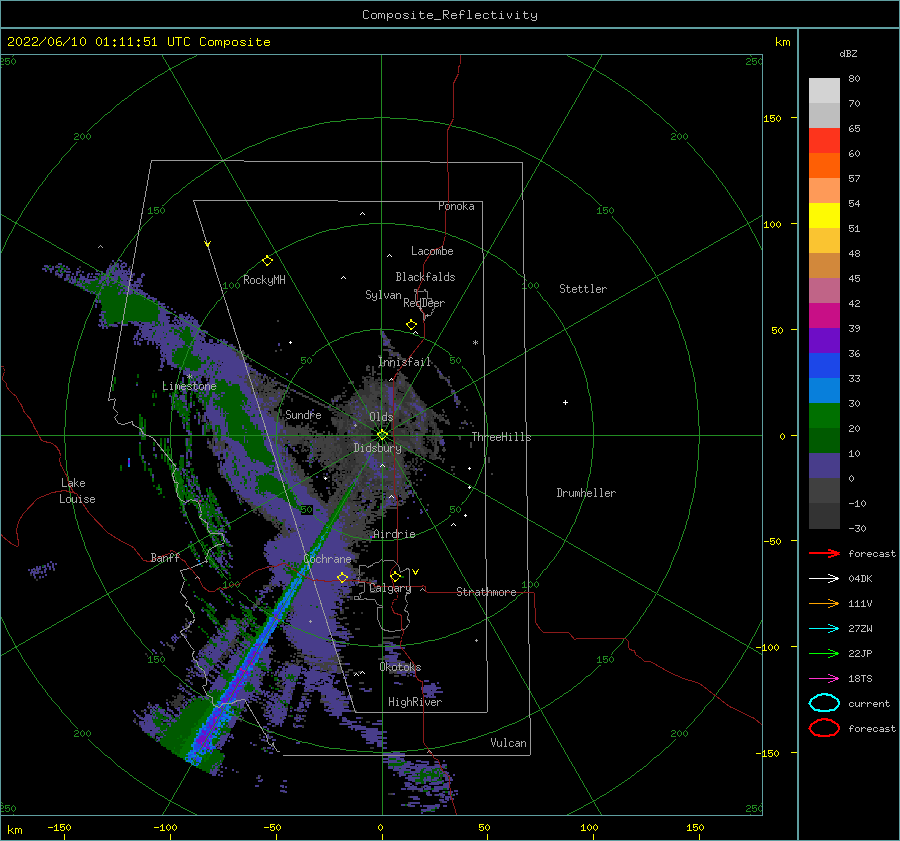Select the 65 dBZ red swatch
The height and width of the screenshot is (841, 900).
(x=824, y=140)
